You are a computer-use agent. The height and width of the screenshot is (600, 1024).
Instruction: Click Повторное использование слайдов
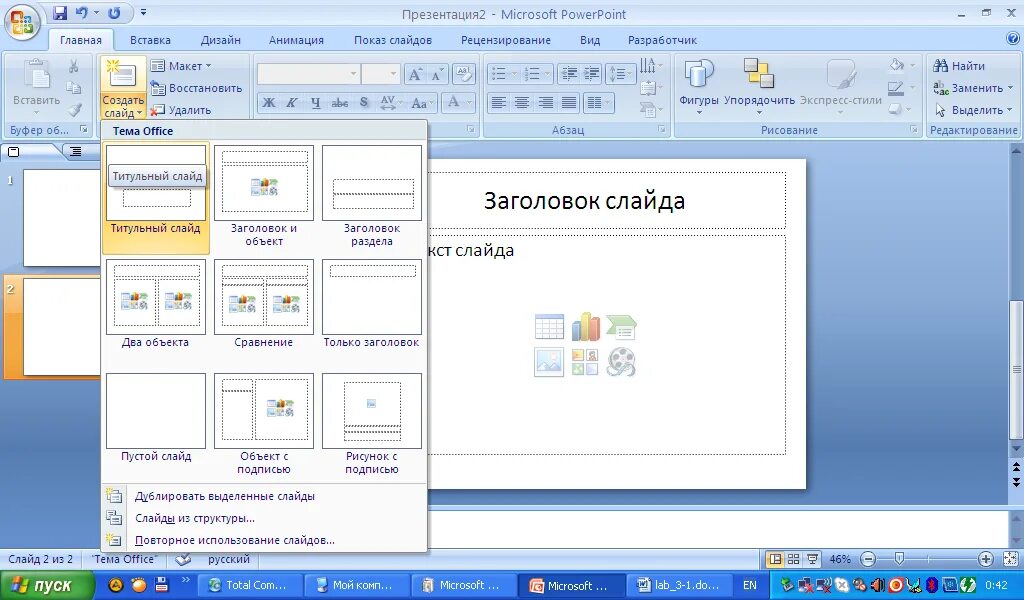pyautogui.click(x=264, y=541)
